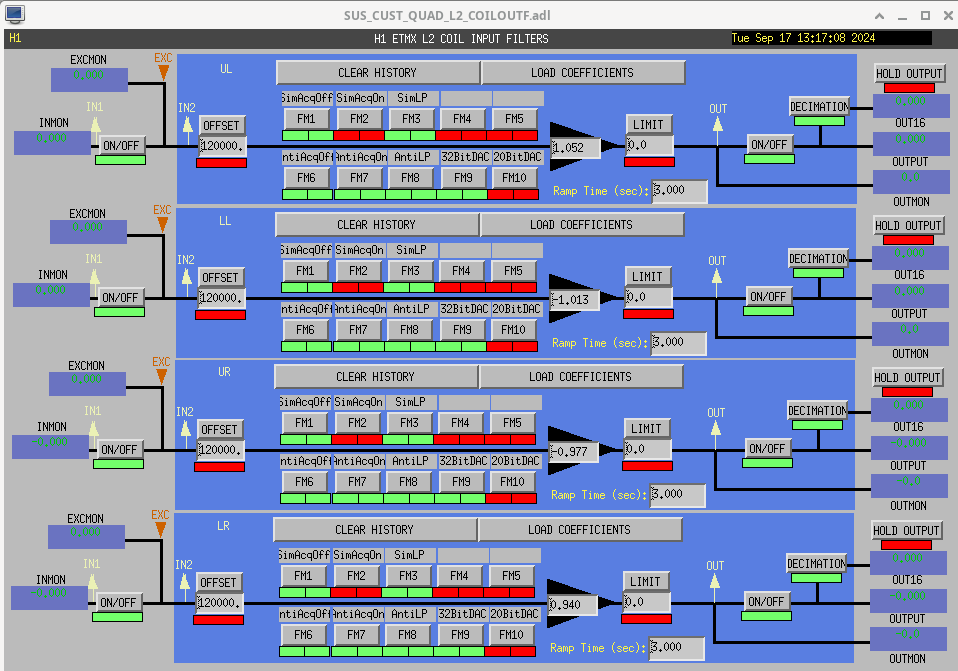Viewport: 958px width, 671px height.
Task: Toggle the output ON/OFF switch in the LR section
Action: point(766,602)
